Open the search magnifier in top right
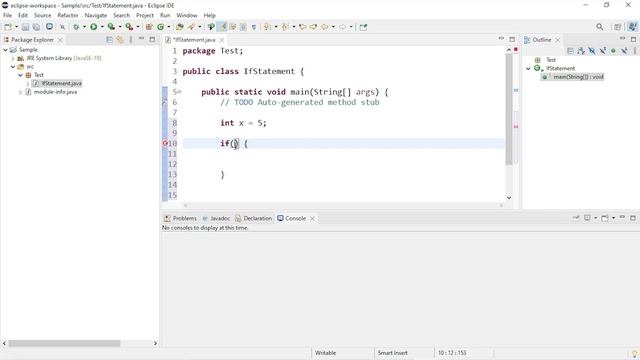The image size is (640, 360). coord(600,27)
